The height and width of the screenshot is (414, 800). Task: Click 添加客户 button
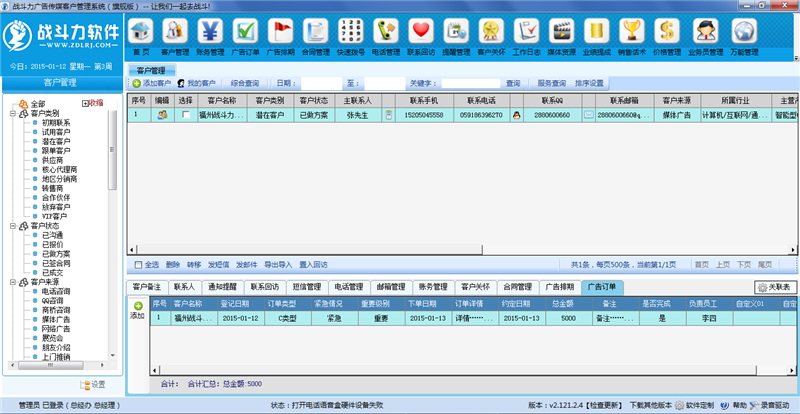click(152, 83)
